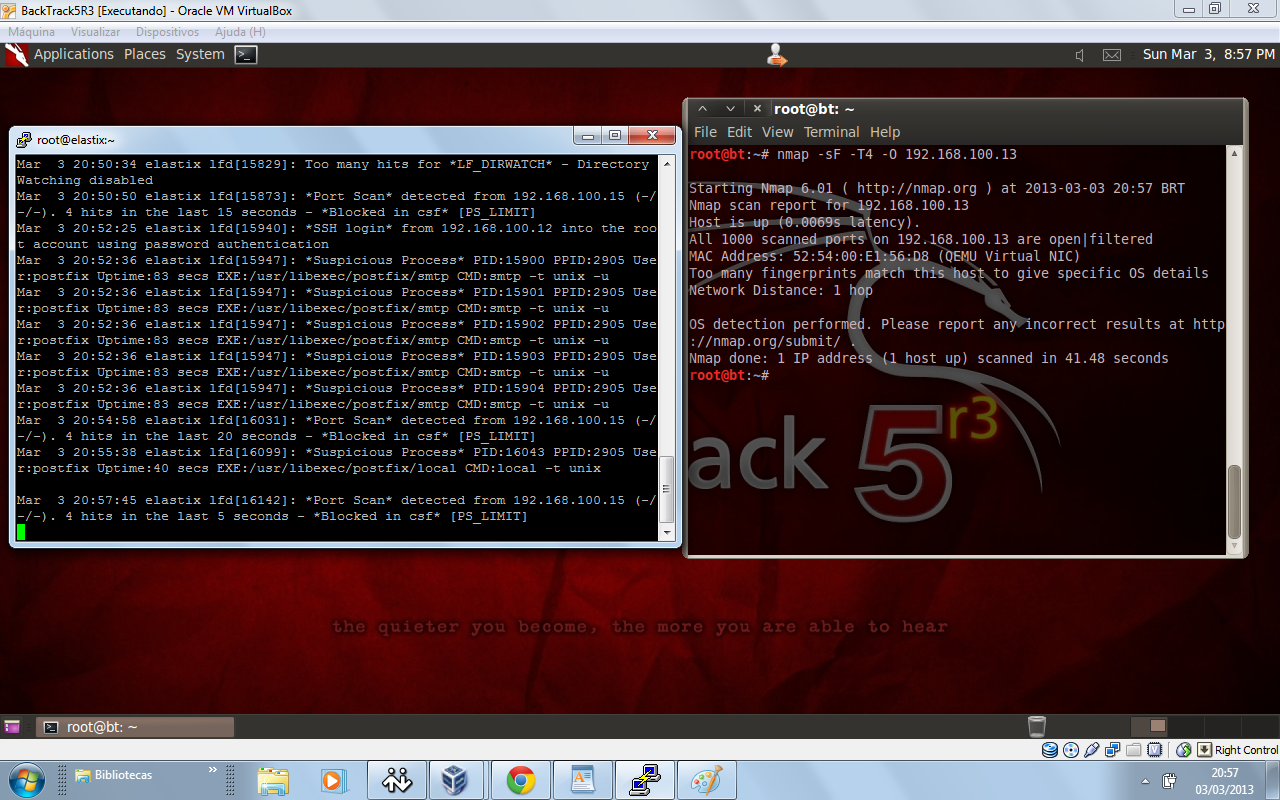Screen dimensions: 1280x800
Task: Click the green cursor in PuTTY terminal
Action: tap(21, 532)
